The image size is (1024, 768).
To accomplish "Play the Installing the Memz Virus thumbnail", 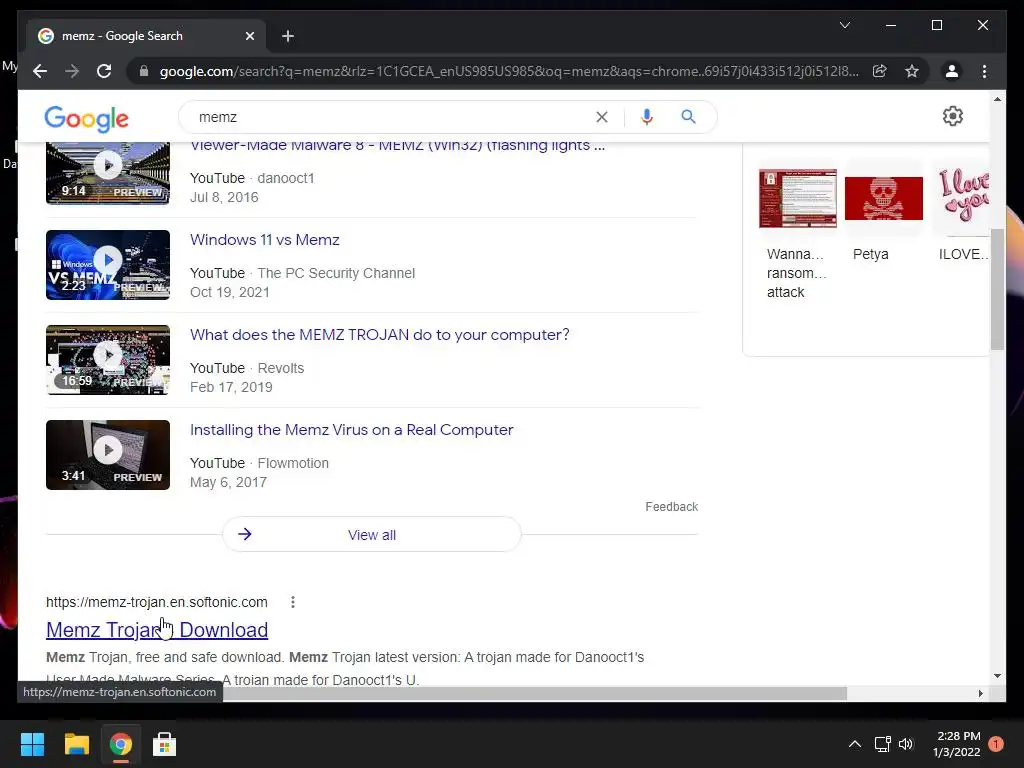I will [x=108, y=455].
